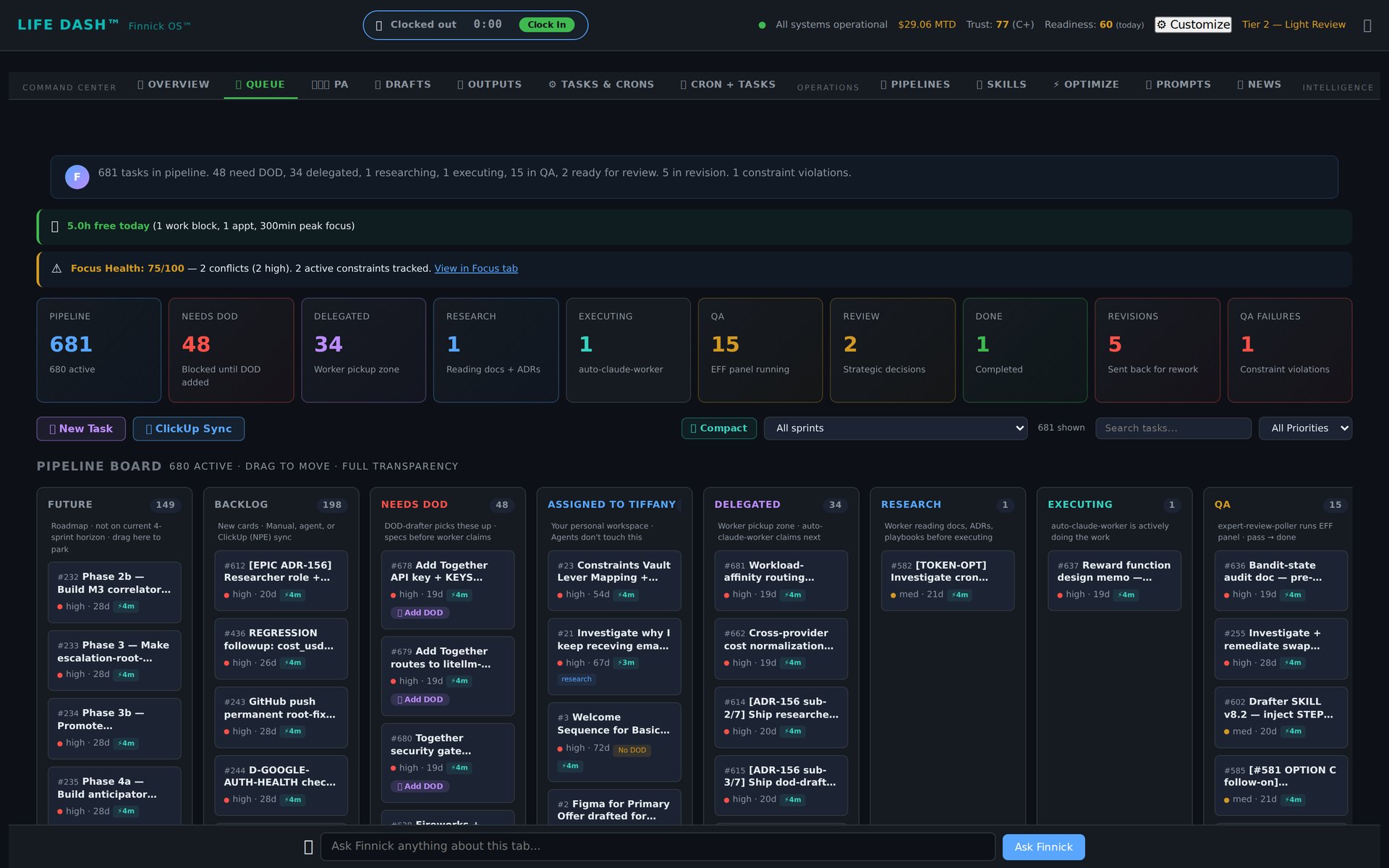Image resolution: width=1389 pixels, height=868 pixels.
Task: Open the OPTIMIZE tab
Action: coord(1086,85)
